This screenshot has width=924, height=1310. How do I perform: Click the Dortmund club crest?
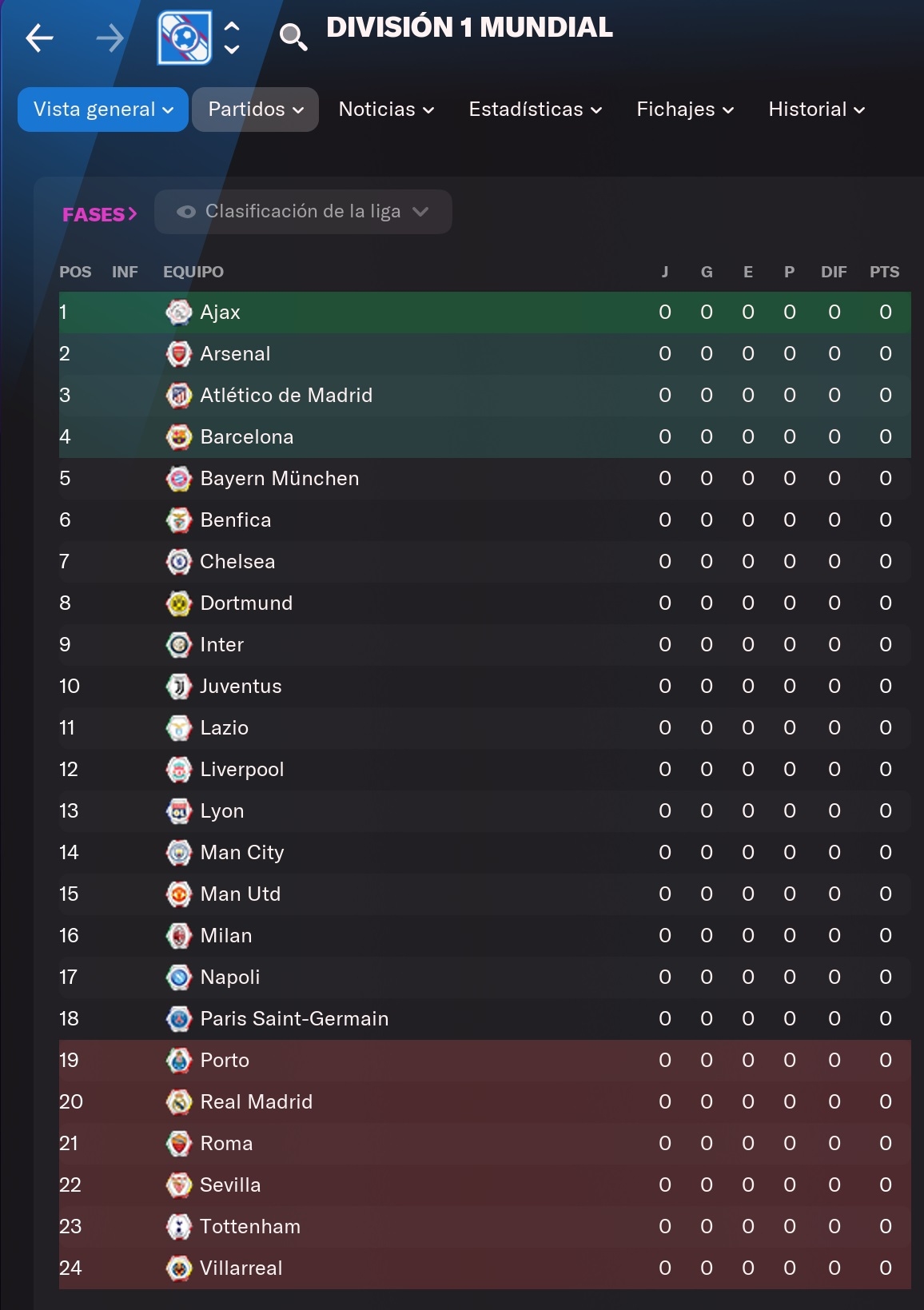tap(179, 603)
